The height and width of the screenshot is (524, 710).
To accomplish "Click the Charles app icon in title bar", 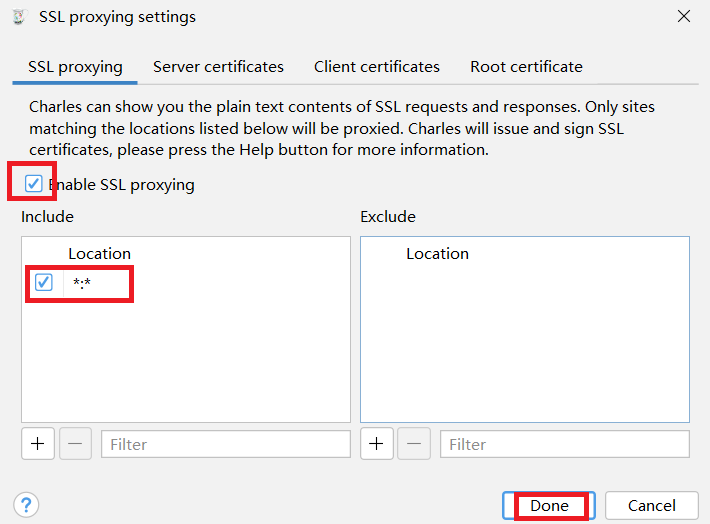I will pyautogui.click(x=16, y=17).
